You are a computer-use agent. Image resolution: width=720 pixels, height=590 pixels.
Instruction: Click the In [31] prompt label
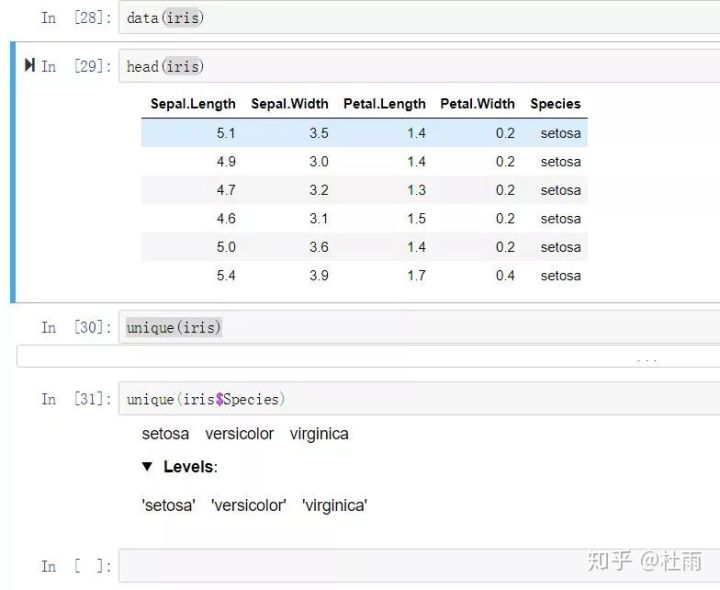(x=76, y=399)
